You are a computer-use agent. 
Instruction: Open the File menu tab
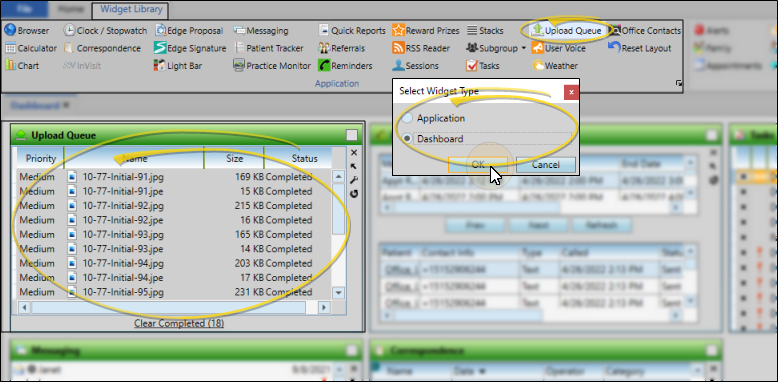coord(24,9)
